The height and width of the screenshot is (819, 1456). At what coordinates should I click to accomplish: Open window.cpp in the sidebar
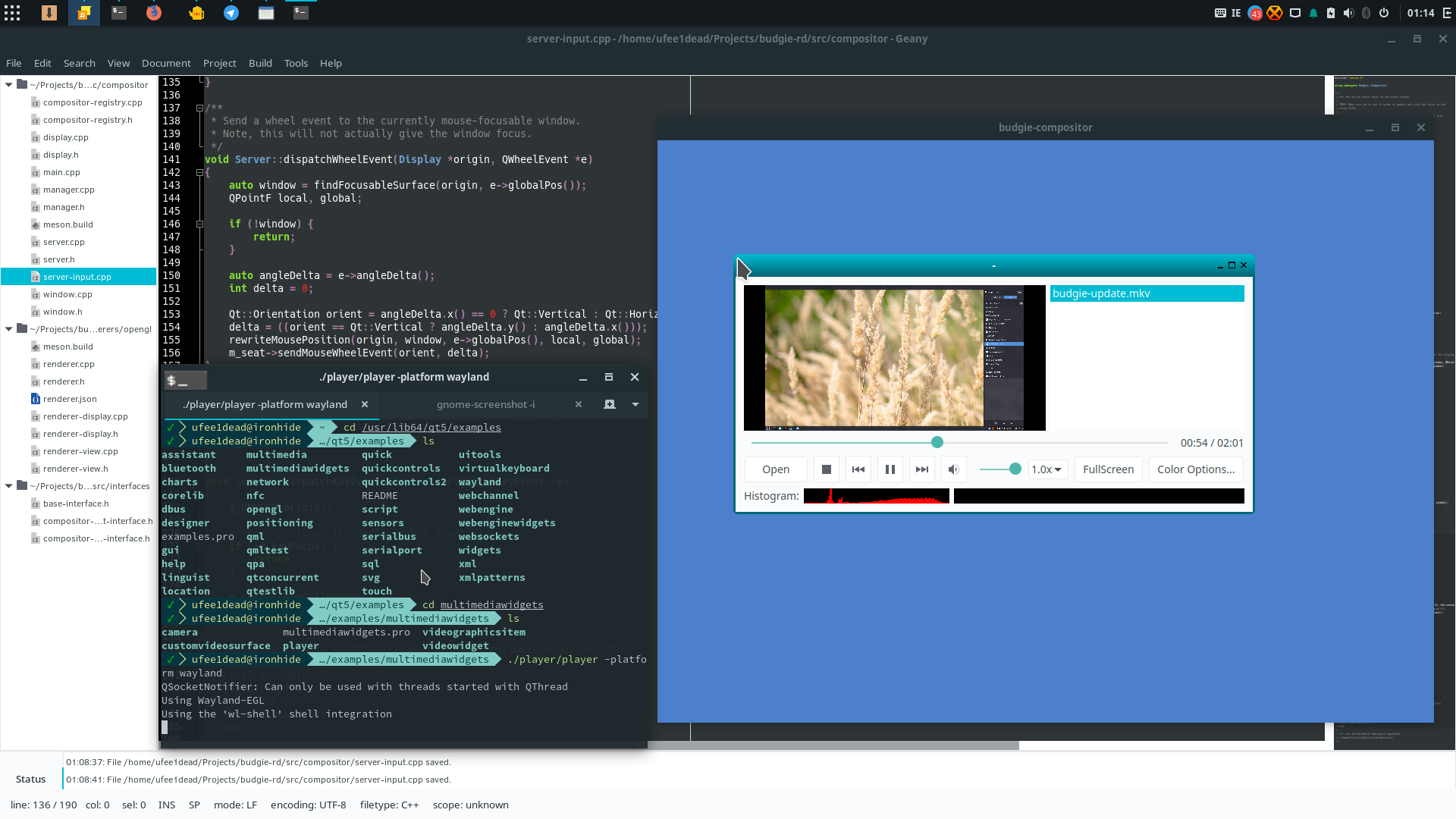coord(67,294)
